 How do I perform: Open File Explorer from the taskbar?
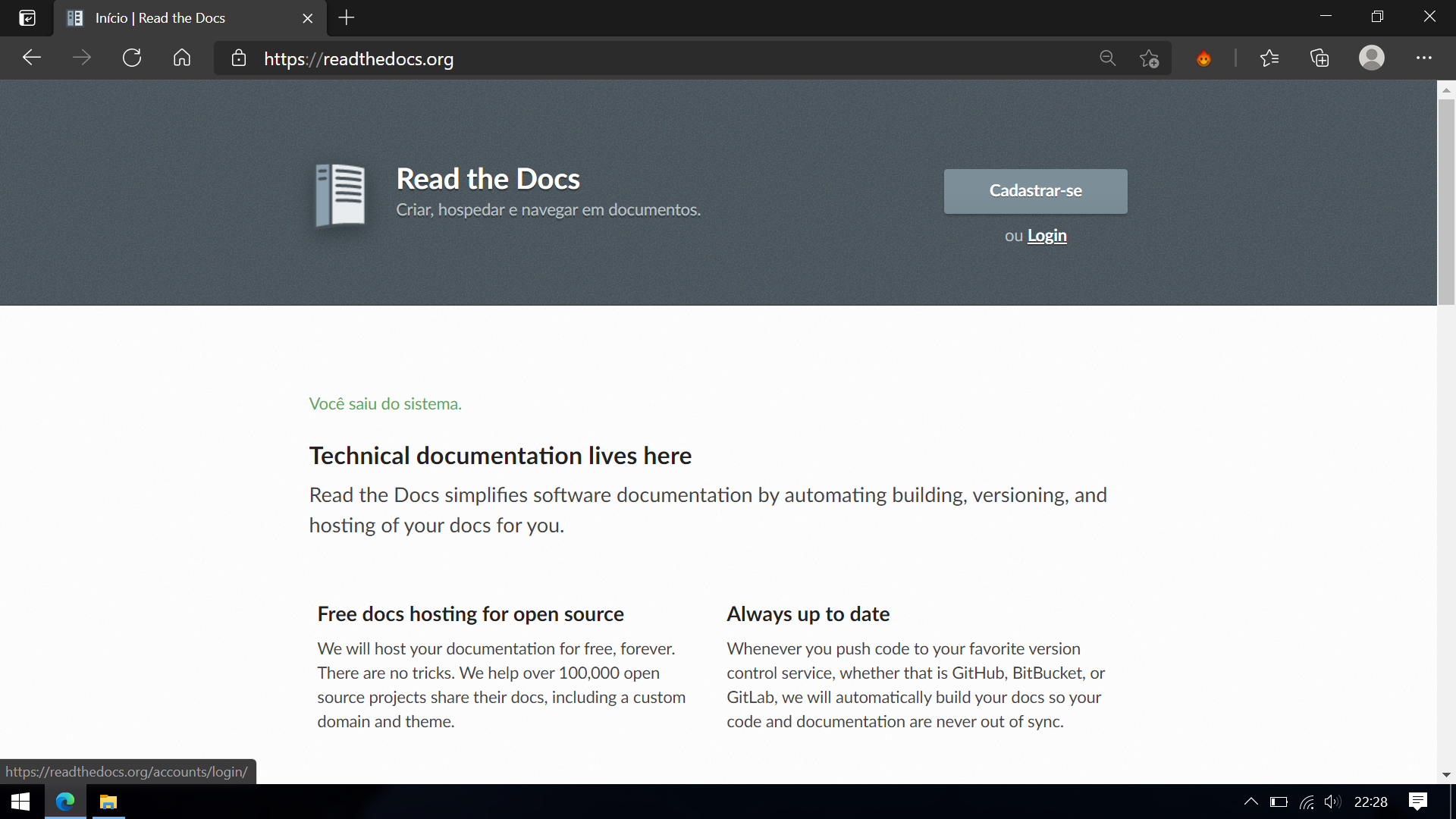(108, 802)
